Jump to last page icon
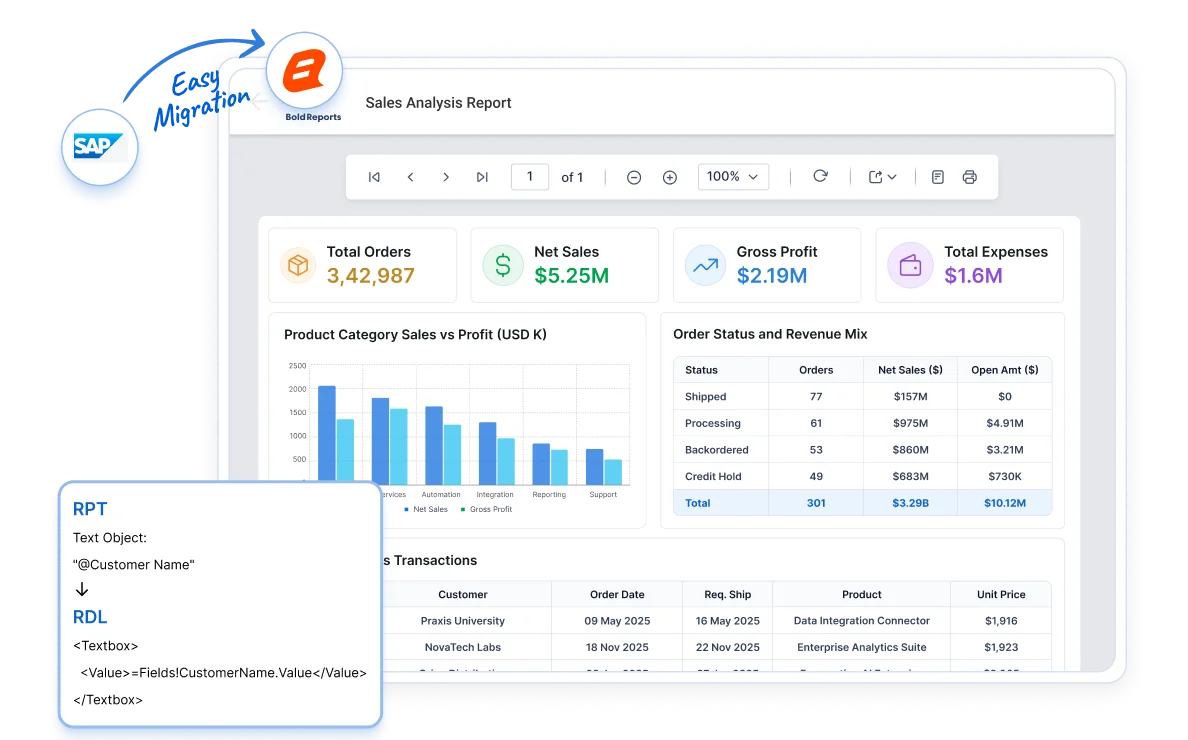The width and height of the screenshot is (1188, 740). coord(482,177)
